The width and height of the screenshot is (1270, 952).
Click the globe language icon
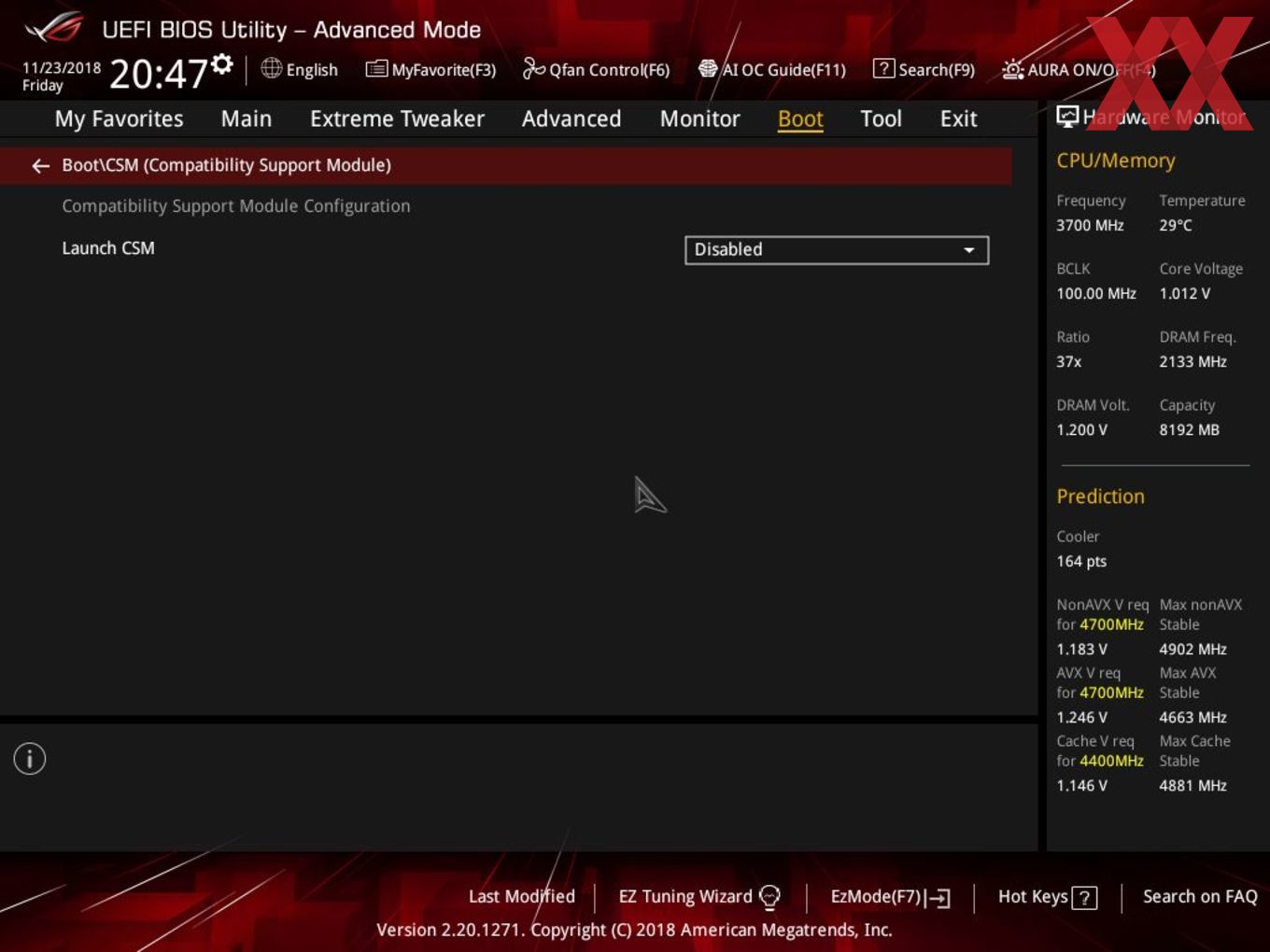271,68
